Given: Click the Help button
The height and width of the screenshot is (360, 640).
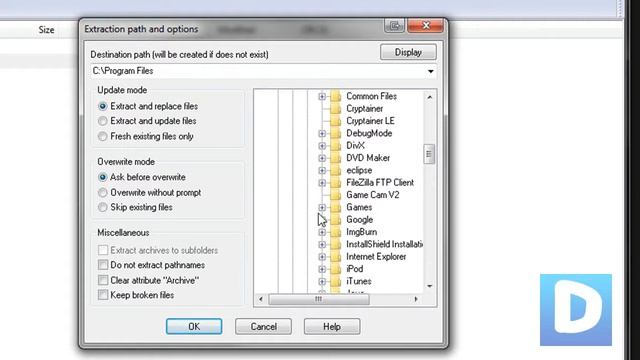Looking at the screenshot, I should 332,327.
